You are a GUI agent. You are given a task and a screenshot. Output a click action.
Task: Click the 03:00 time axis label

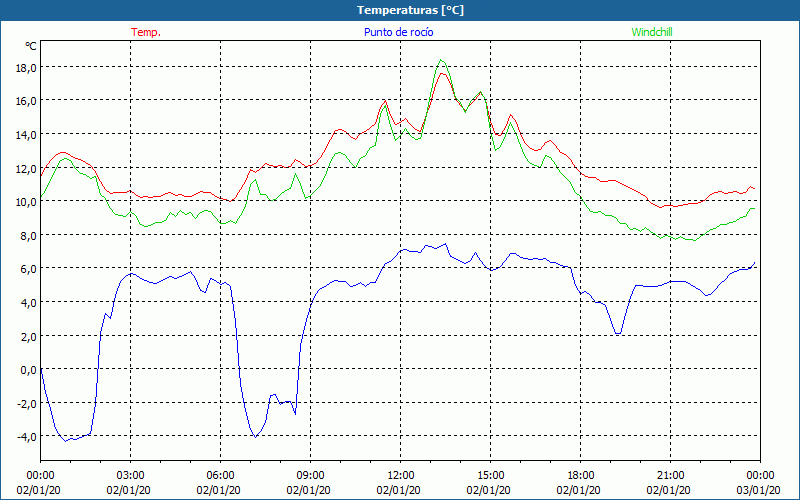click(131, 475)
